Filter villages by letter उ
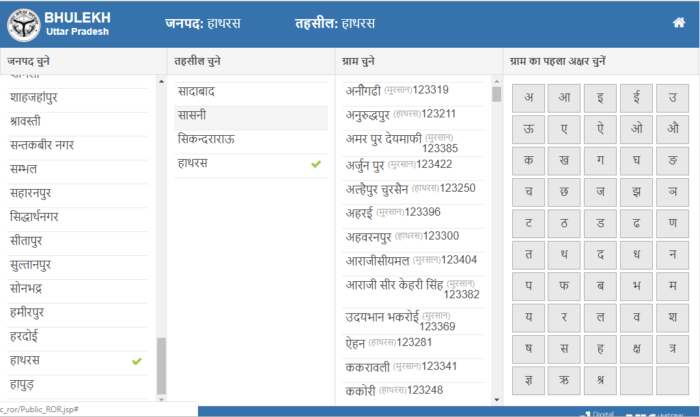Viewport: 700px width, 417px height. (672, 98)
